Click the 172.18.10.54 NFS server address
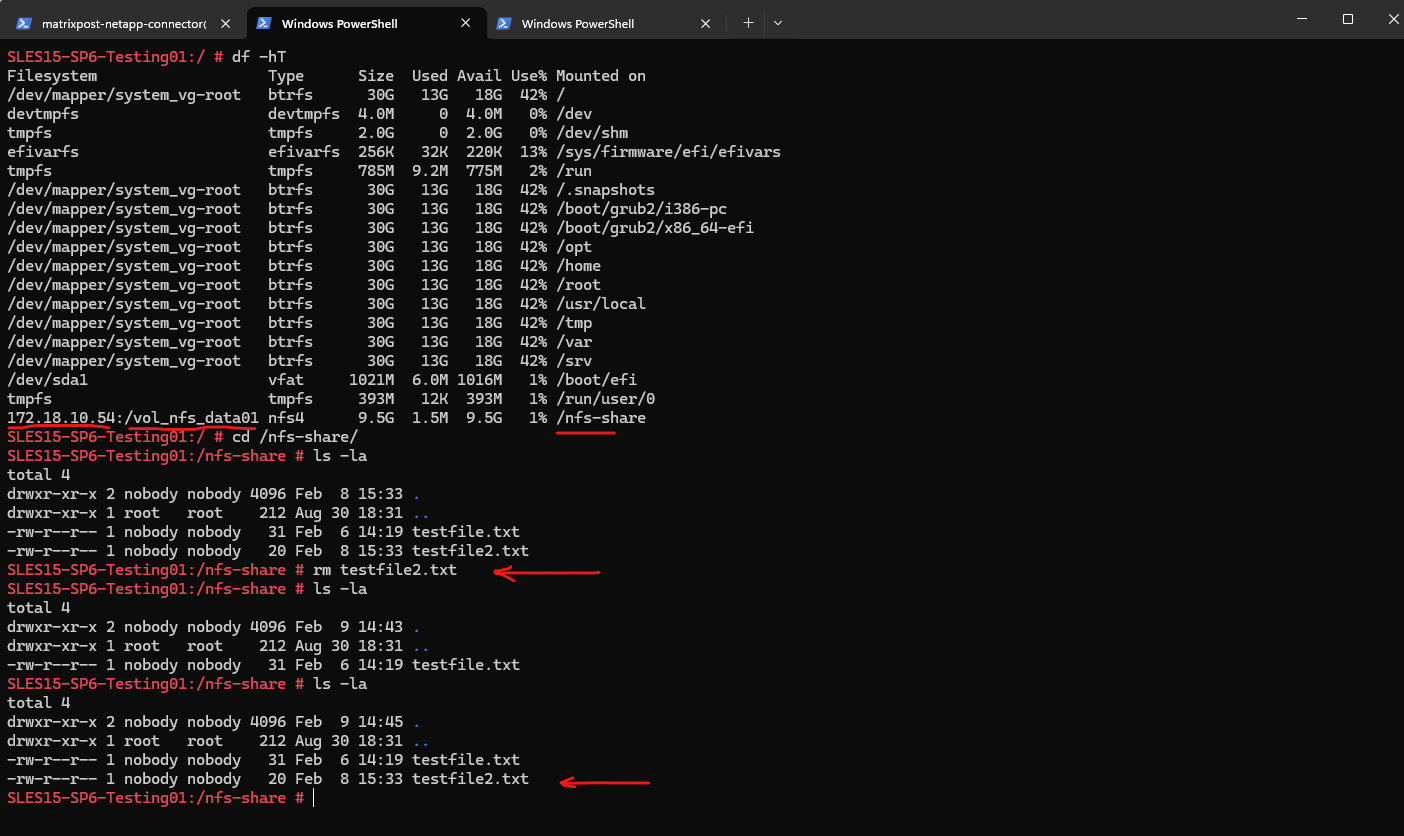This screenshot has height=836, width=1404. pyautogui.click(x=62, y=418)
